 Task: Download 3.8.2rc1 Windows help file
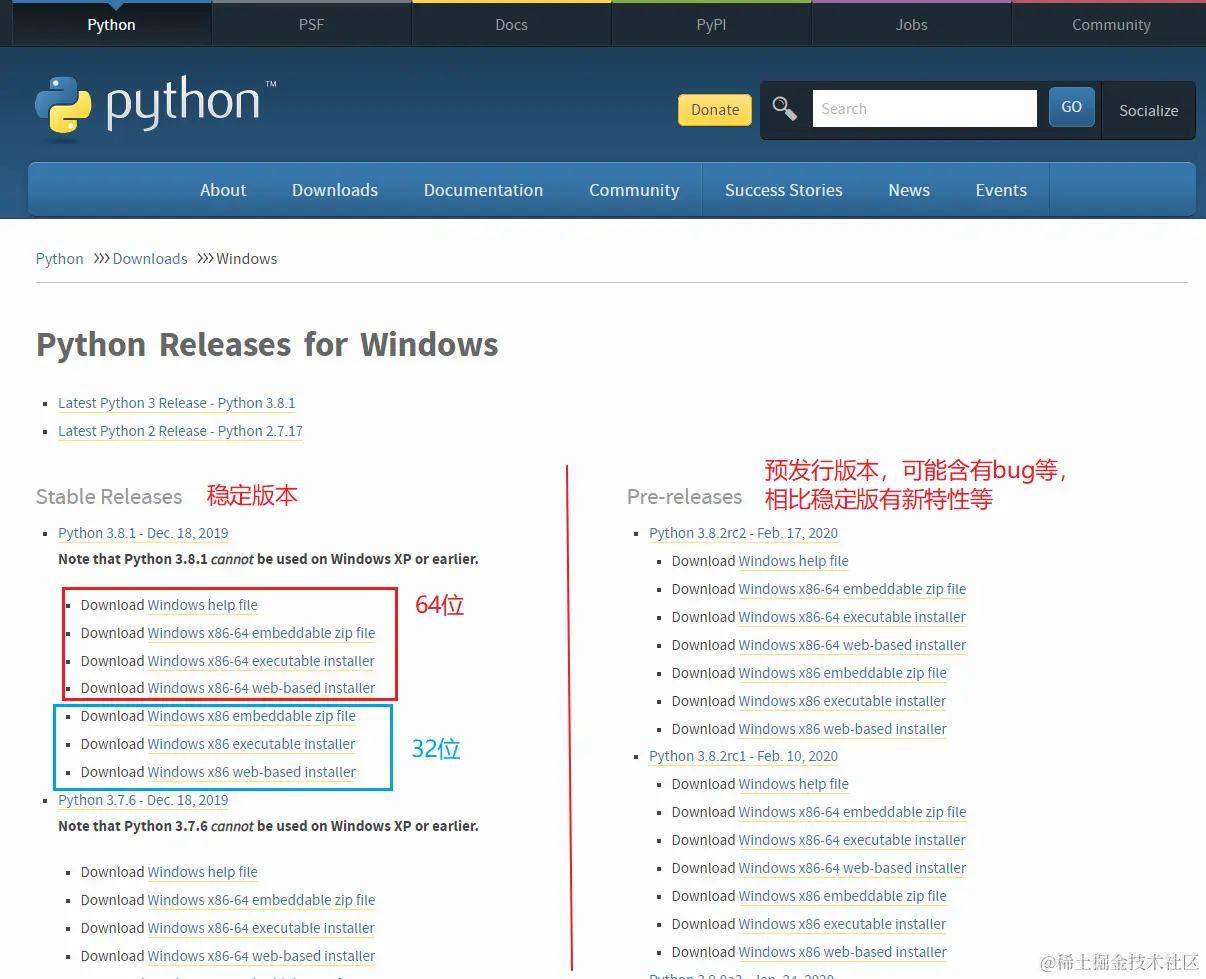794,784
